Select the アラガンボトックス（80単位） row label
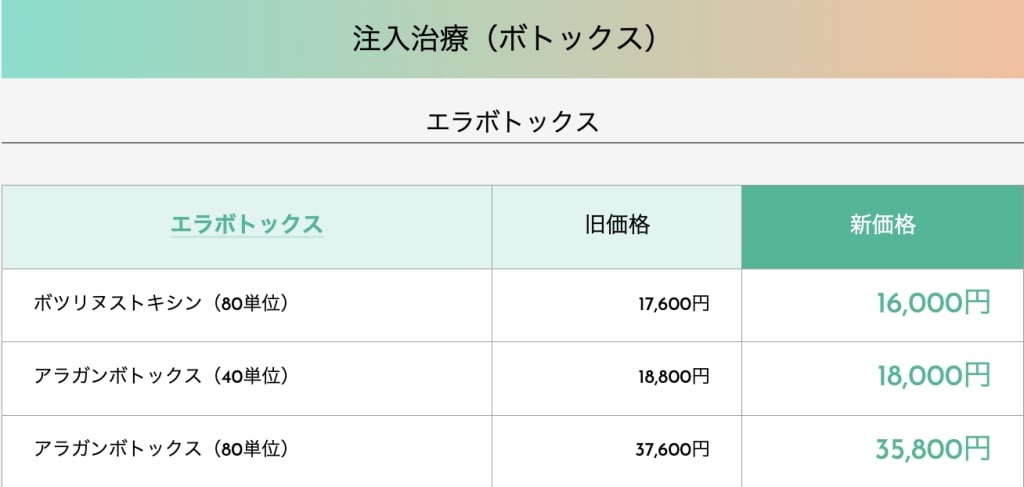Image resolution: width=1024 pixels, height=487 pixels. click(161, 449)
